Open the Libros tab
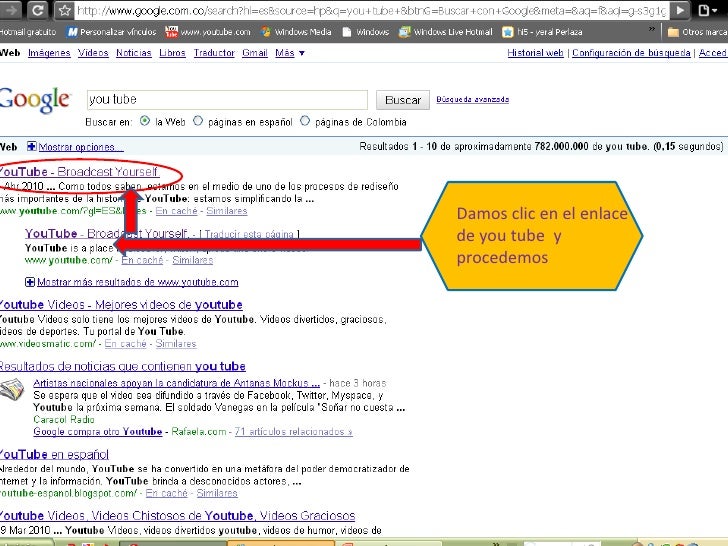728x546 pixels. click(172, 53)
